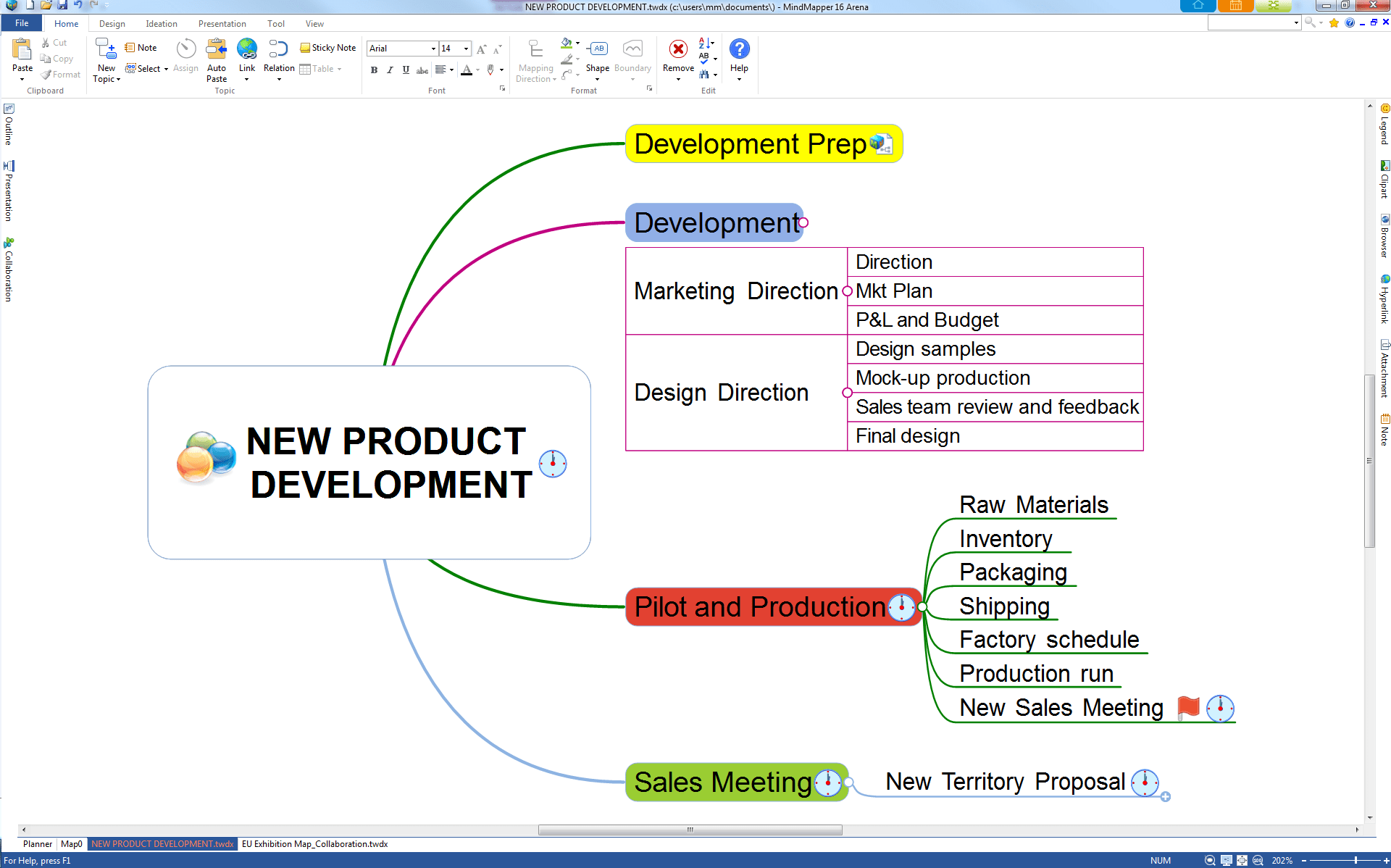Click the Auto Paste icon

pyautogui.click(x=216, y=50)
